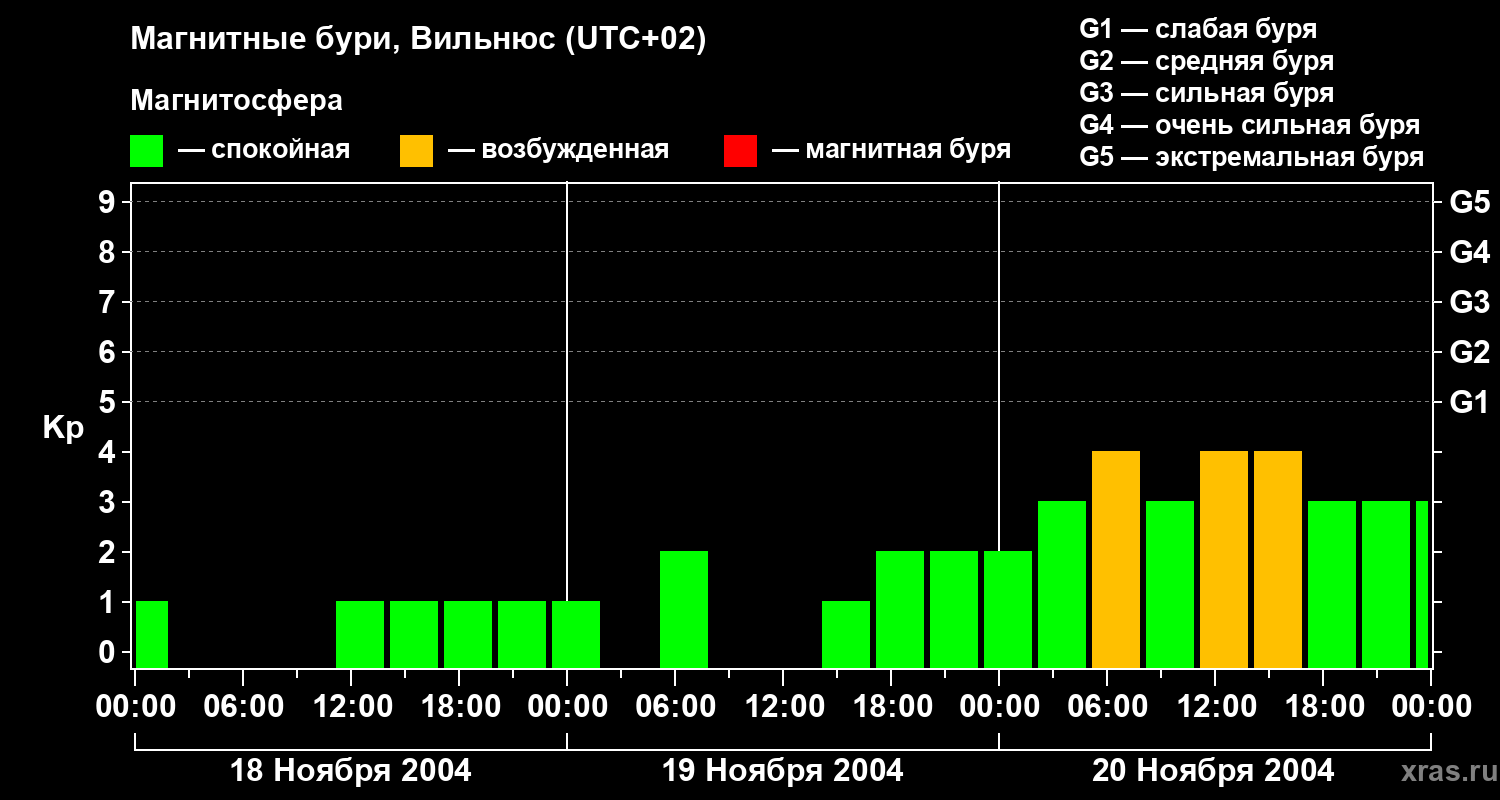Select the Kp 1 bar spanning midnight into 19 Ноября
The width and height of the screenshot is (1500, 800).
[x=576, y=635]
